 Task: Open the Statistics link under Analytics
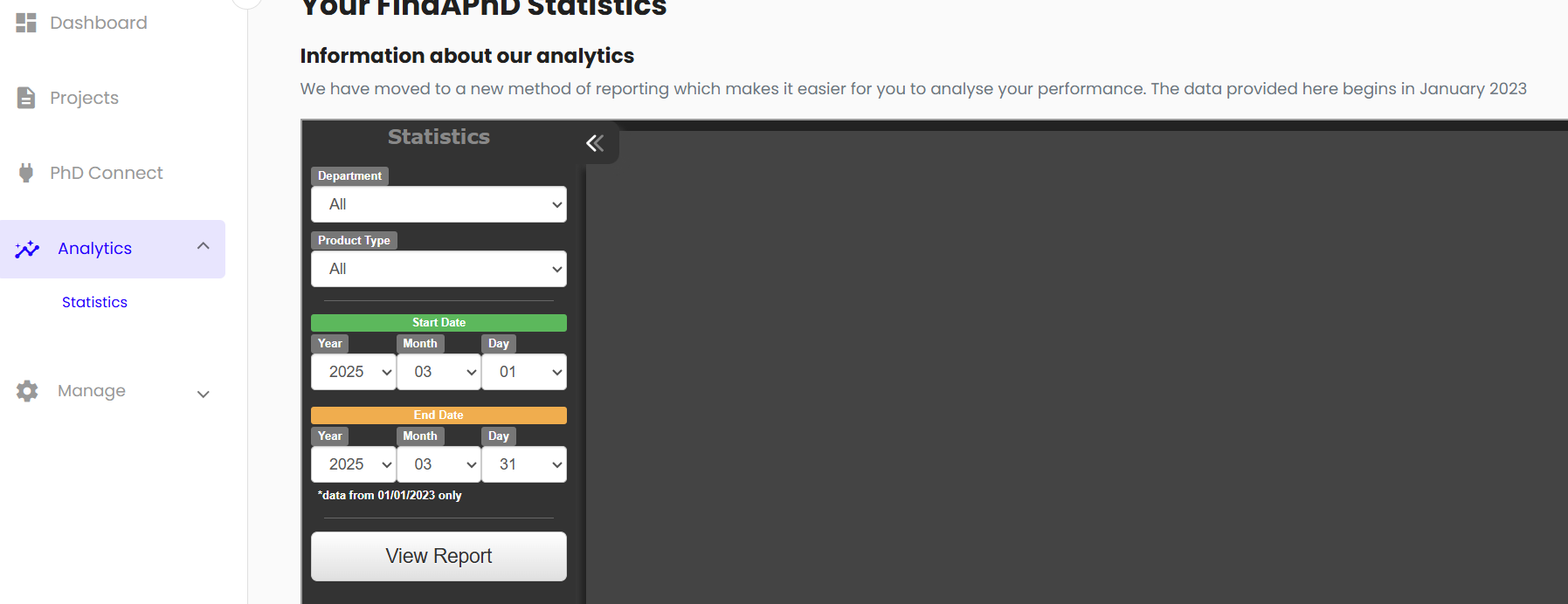(x=94, y=302)
